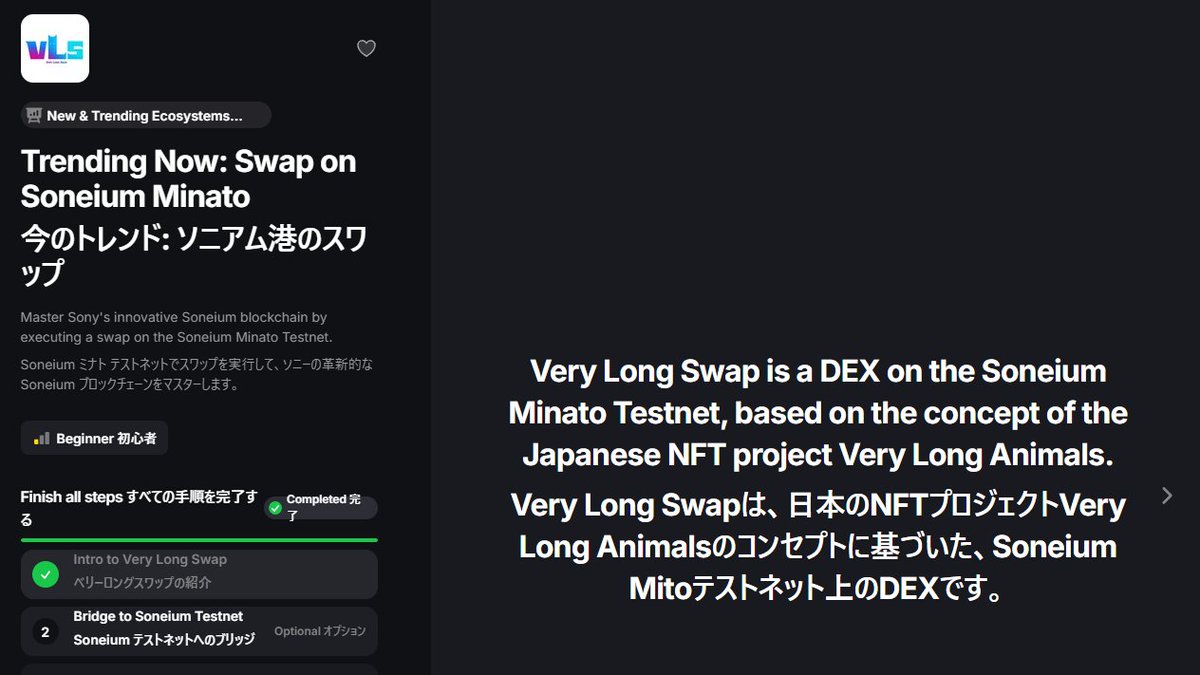Click the Completed status badge
Viewport: 1200px width, 675px height.
321,508
